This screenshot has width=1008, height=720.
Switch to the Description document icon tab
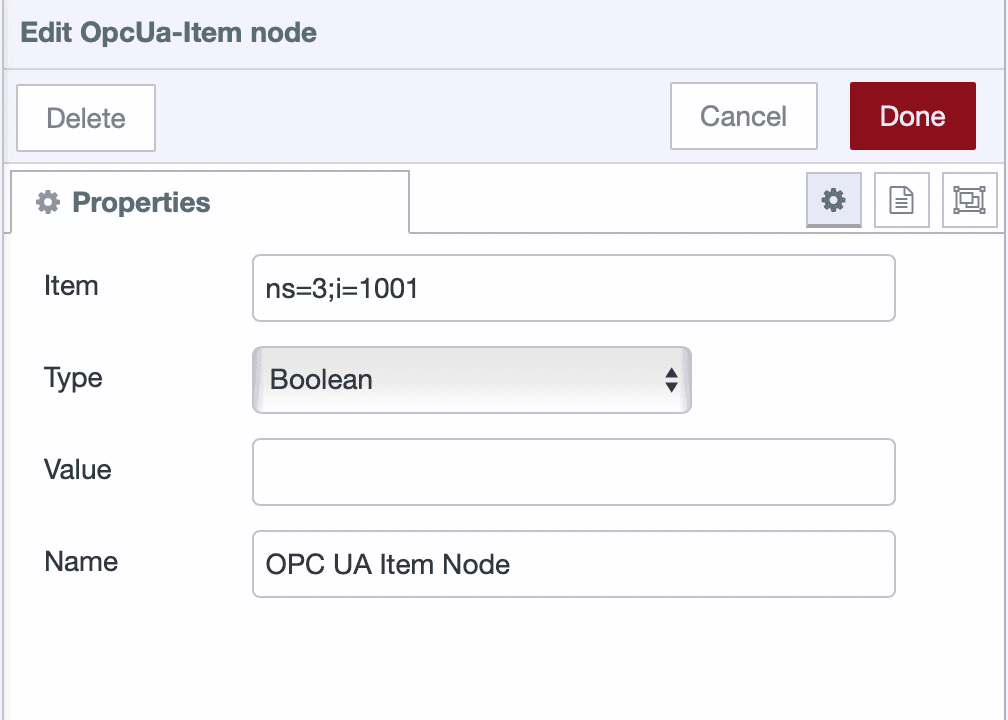click(901, 200)
